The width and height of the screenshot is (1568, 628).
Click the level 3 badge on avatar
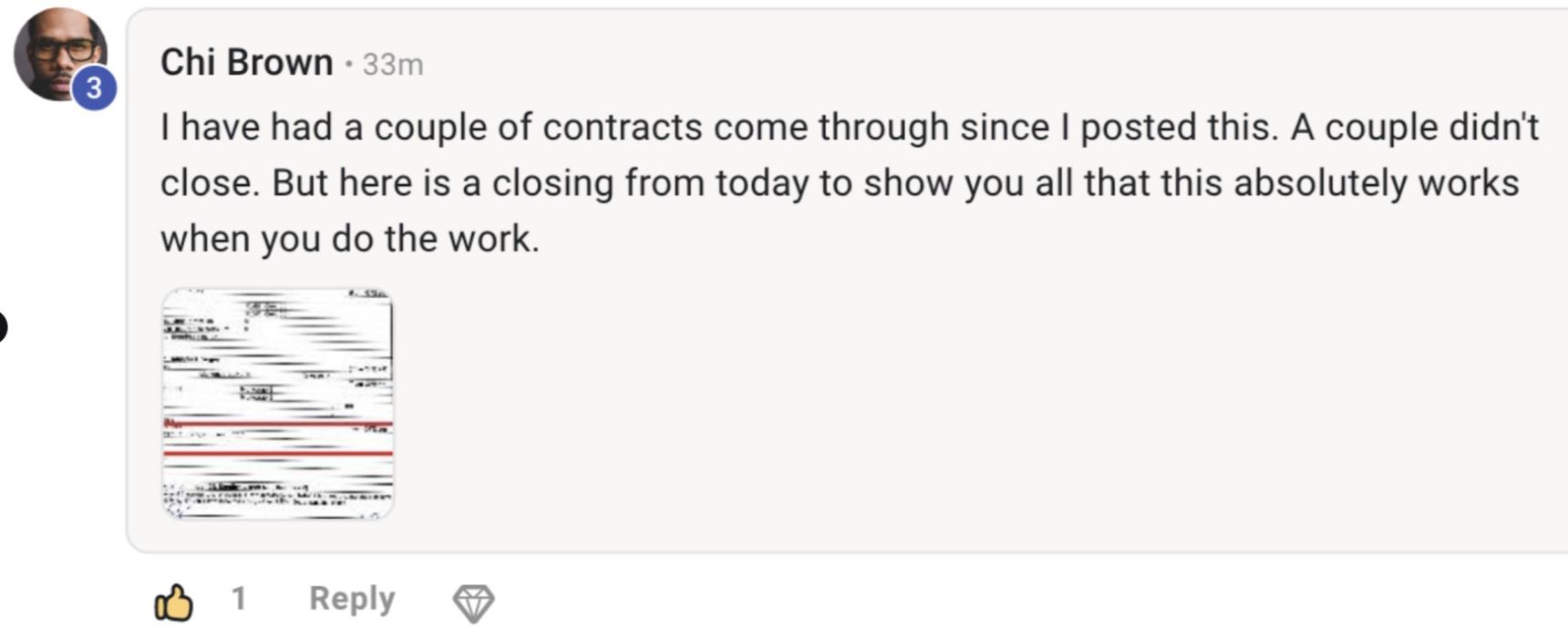(94, 88)
